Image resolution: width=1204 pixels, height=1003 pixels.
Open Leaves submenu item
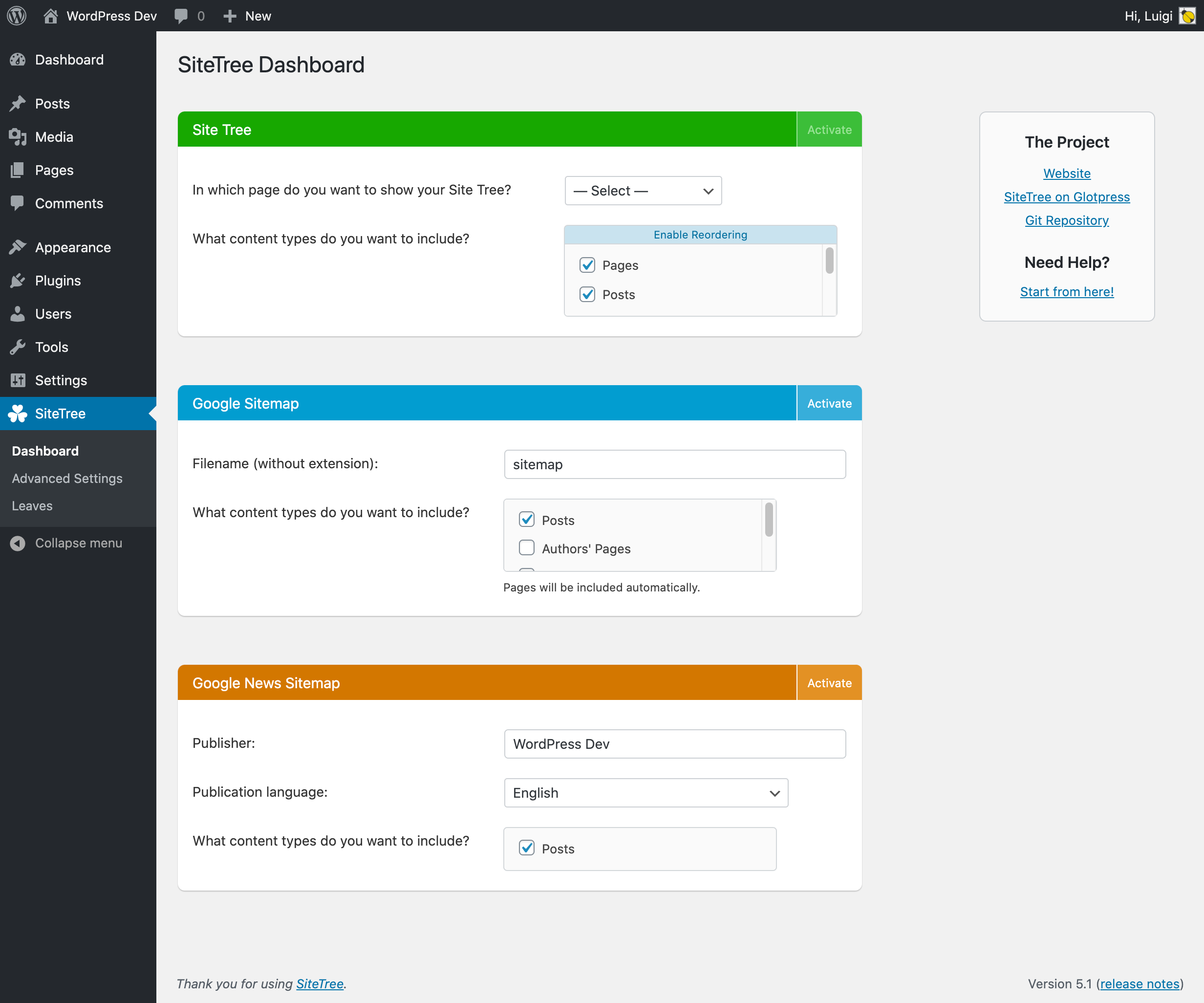coord(32,506)
